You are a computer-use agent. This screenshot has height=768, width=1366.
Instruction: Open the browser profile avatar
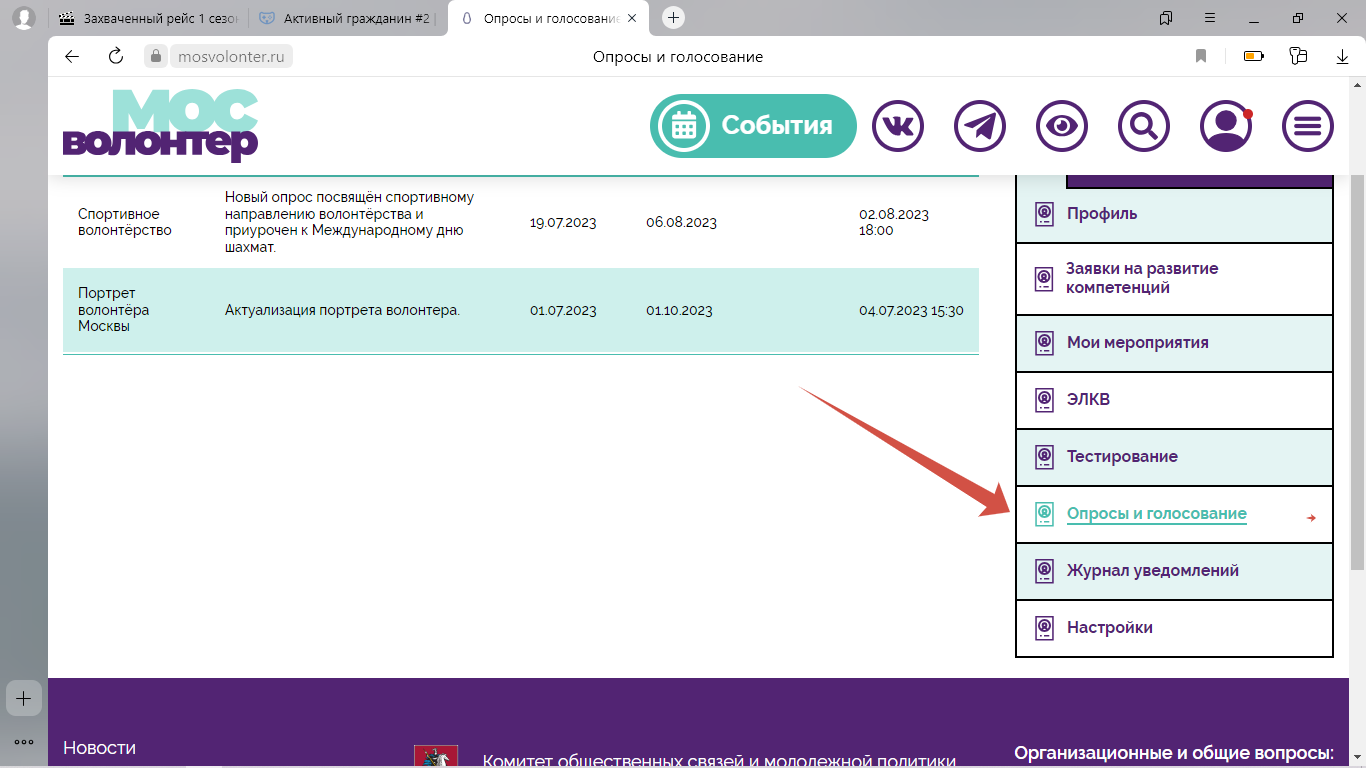pos(23,18)
